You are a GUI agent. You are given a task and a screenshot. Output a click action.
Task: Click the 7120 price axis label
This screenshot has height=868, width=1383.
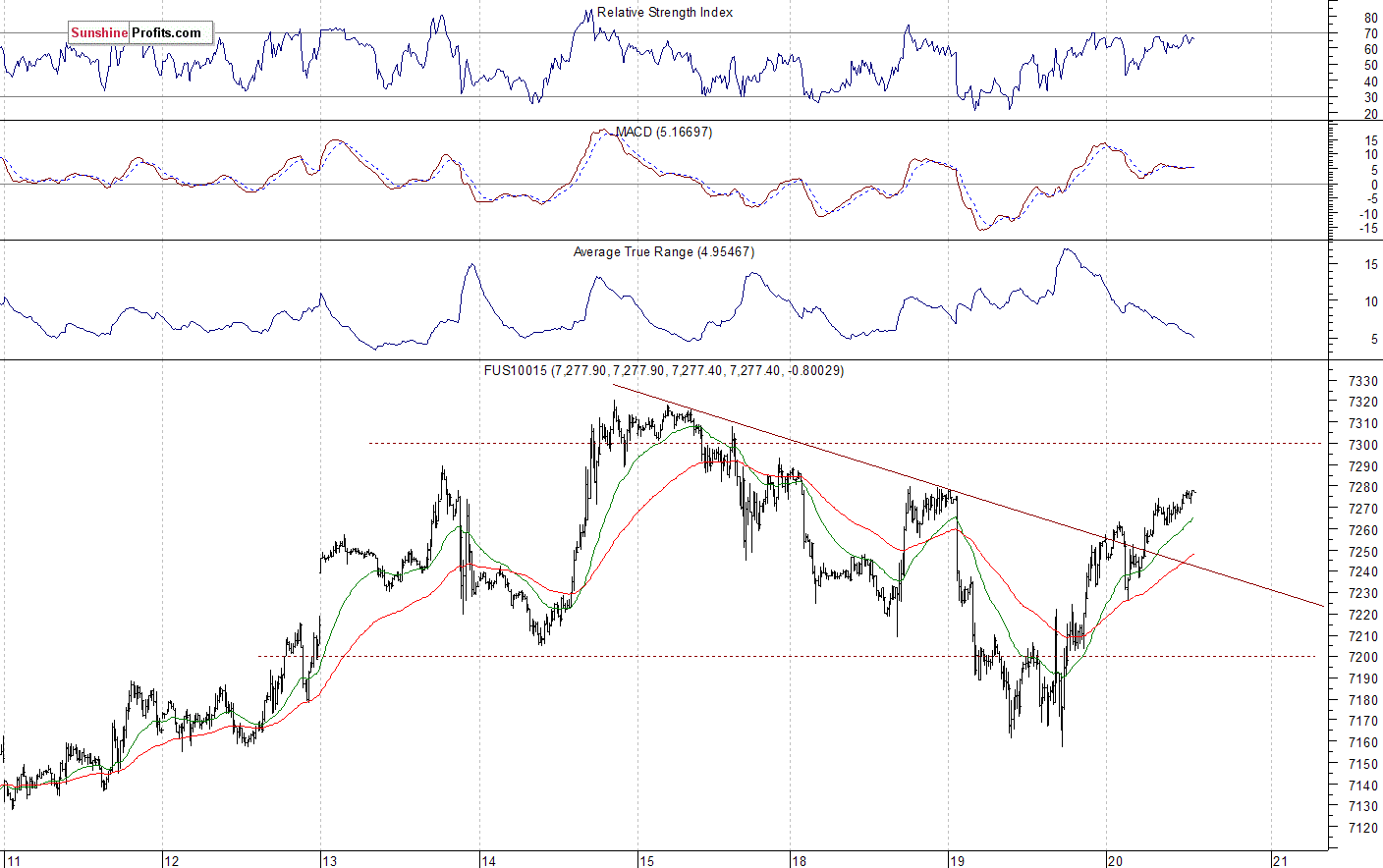click(1363, 828)
